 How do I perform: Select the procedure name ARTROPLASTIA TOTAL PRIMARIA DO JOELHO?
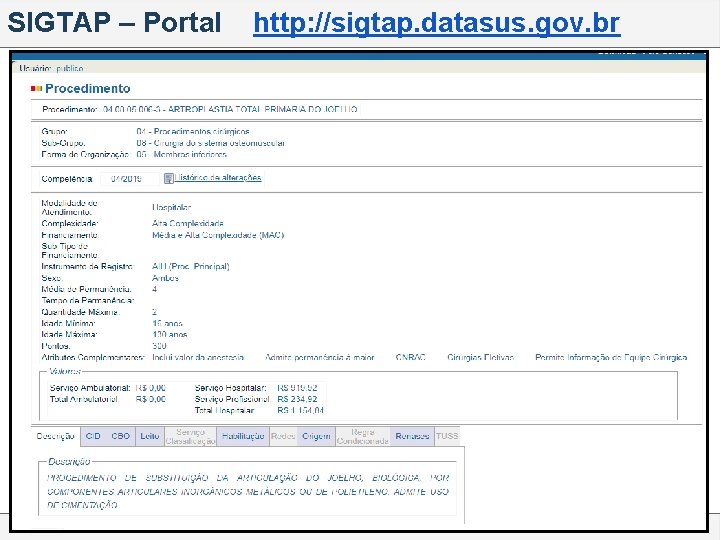[263, 109]
